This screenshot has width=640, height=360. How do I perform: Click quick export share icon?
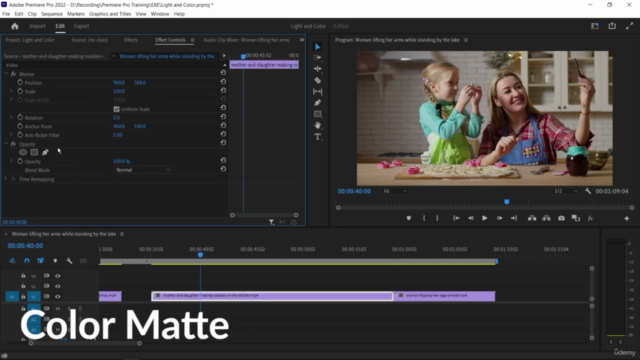[612, 26]
